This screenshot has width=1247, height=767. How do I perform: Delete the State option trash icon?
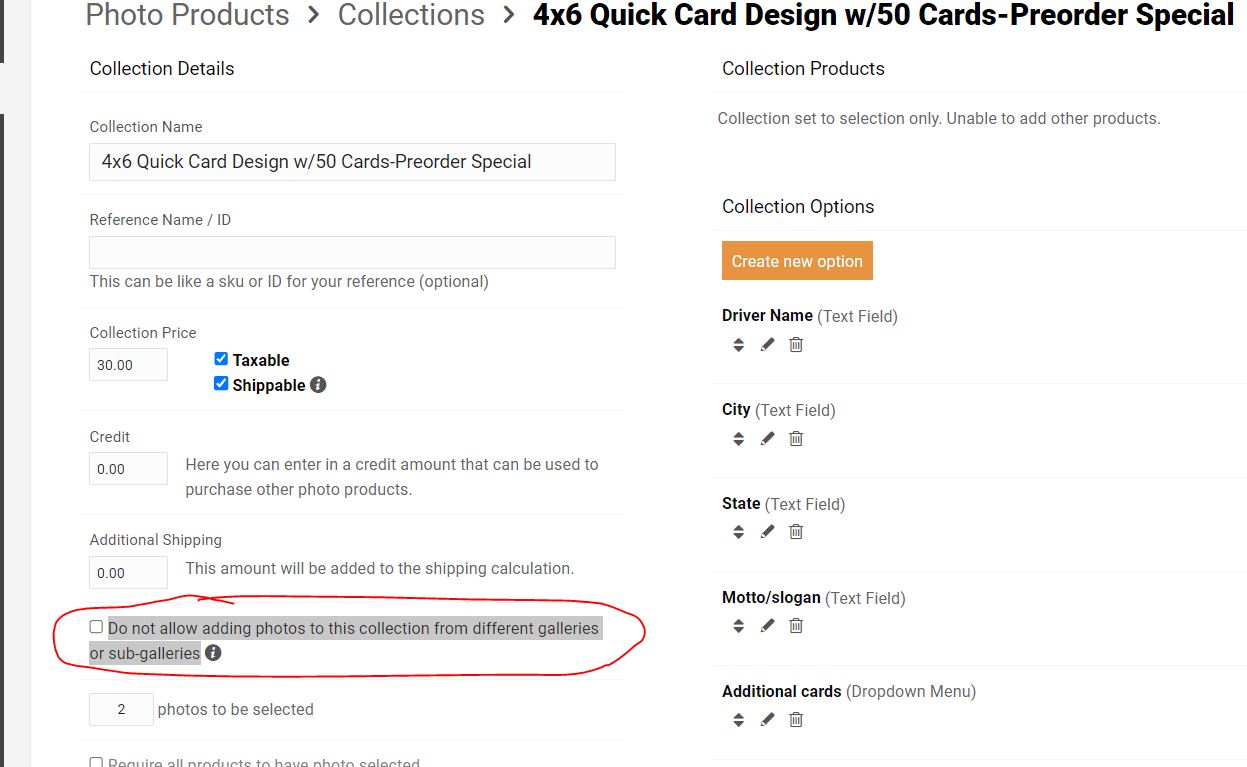coord(796,532)
